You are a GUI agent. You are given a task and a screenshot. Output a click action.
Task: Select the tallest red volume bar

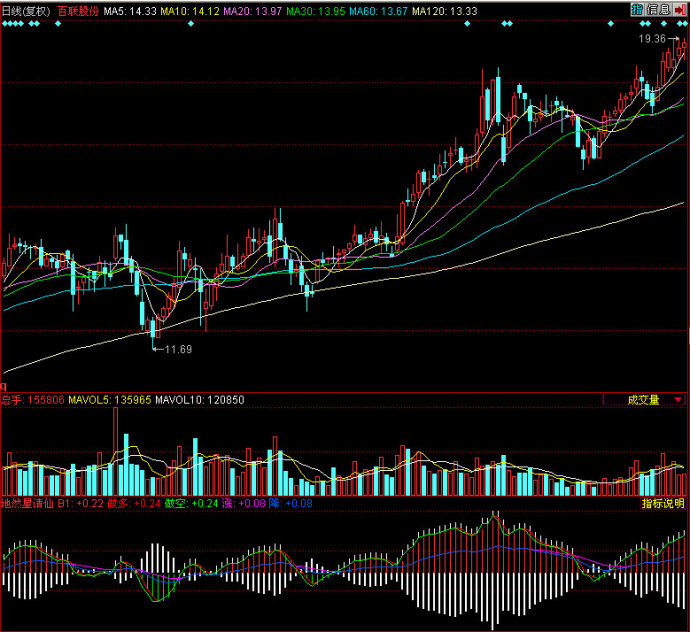[x=116, y=452]
